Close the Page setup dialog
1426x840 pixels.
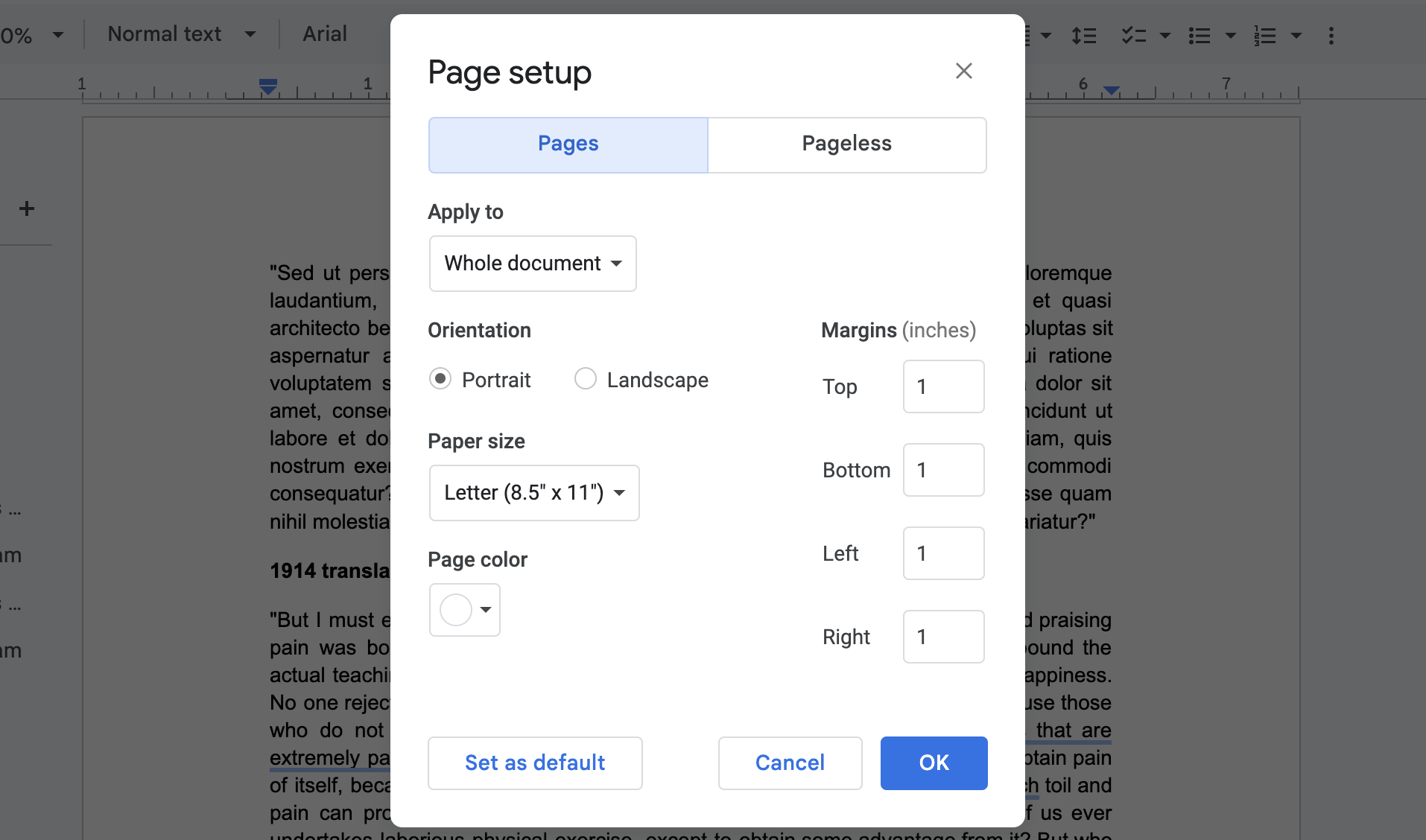[x=963, y=71]
